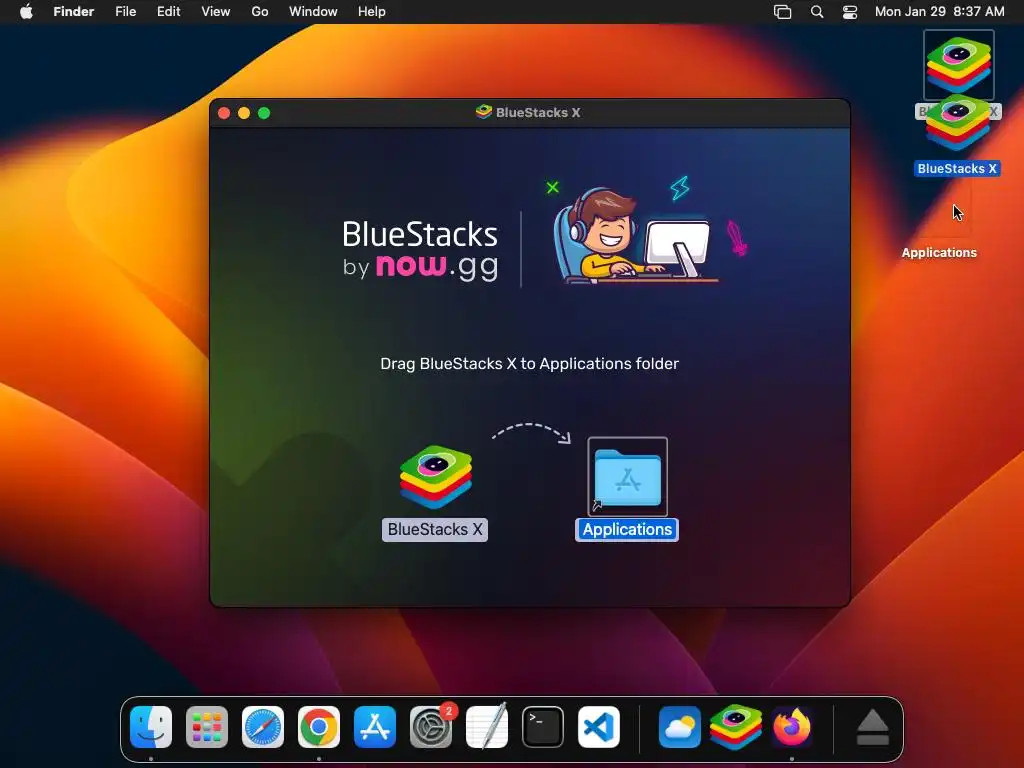This screenshot has width=1024, height=768.
Task: Click the highlighted BlueStacks X desktop label
Action: point(957,168)
